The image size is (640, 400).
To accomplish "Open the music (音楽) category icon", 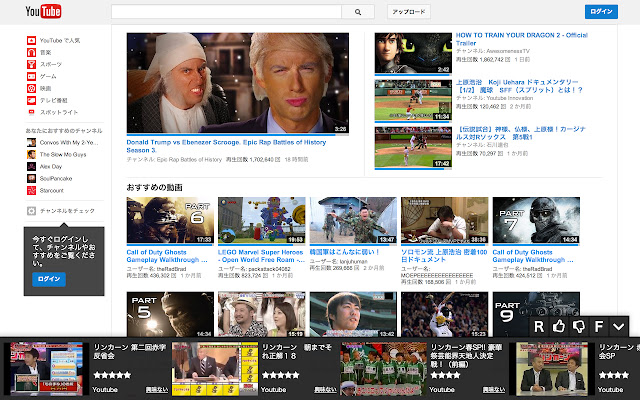I will [31, 52].
